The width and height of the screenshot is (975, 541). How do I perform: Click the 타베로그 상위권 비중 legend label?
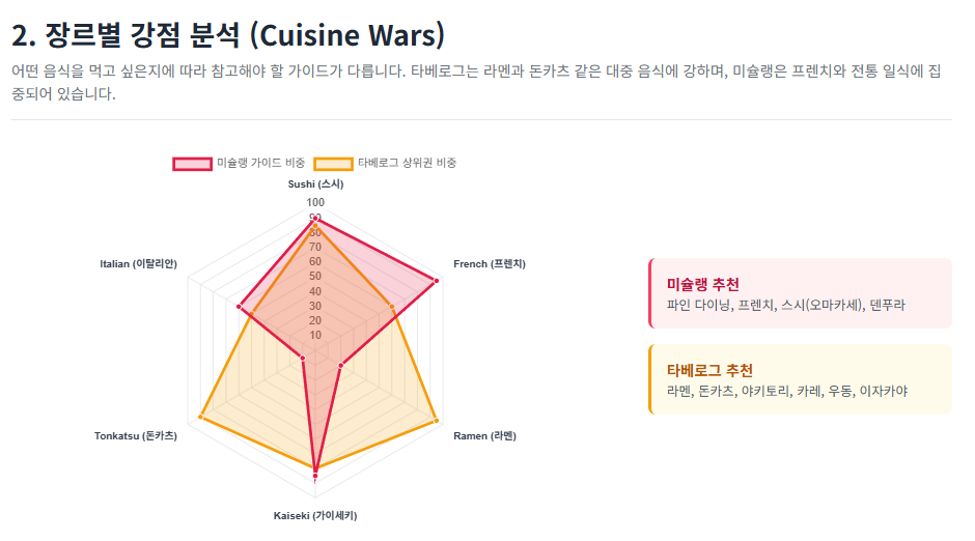click(407, 163)
